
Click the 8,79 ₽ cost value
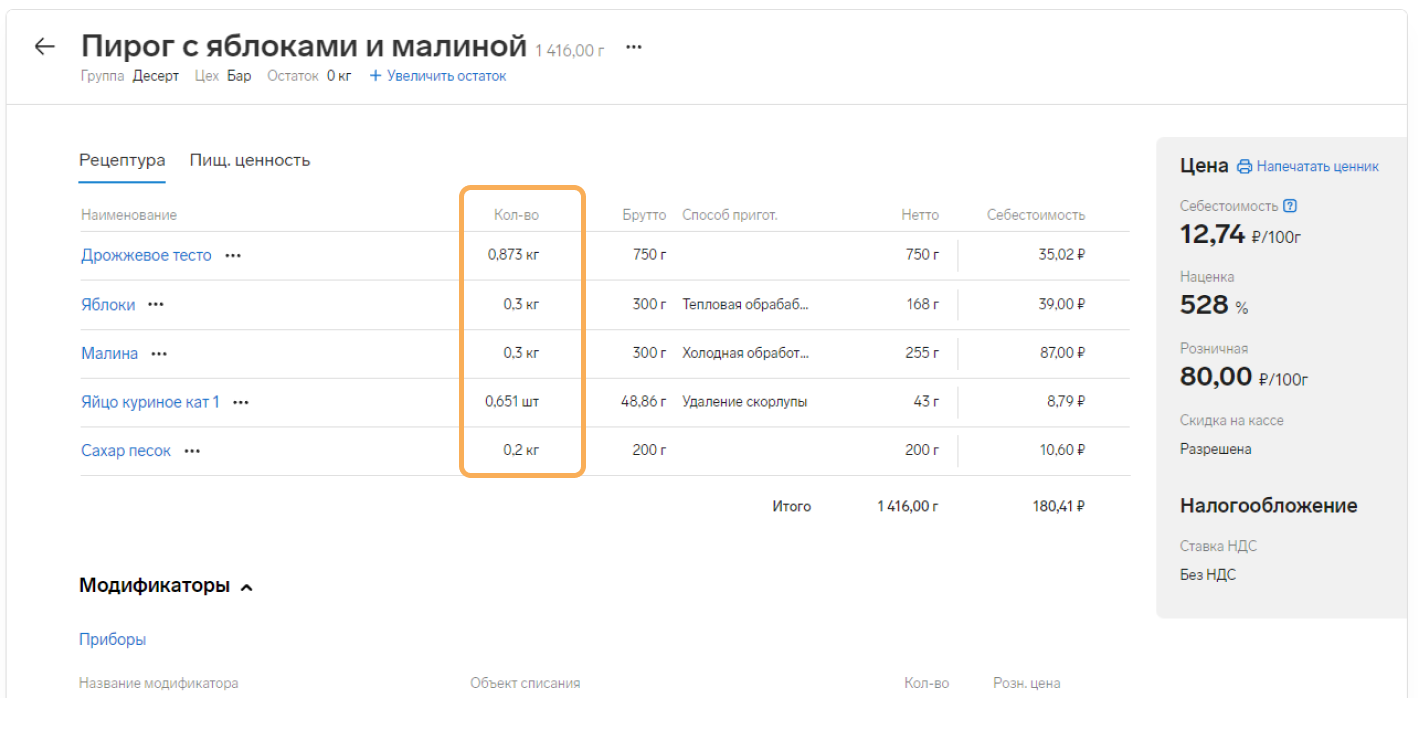point(1066,402)
